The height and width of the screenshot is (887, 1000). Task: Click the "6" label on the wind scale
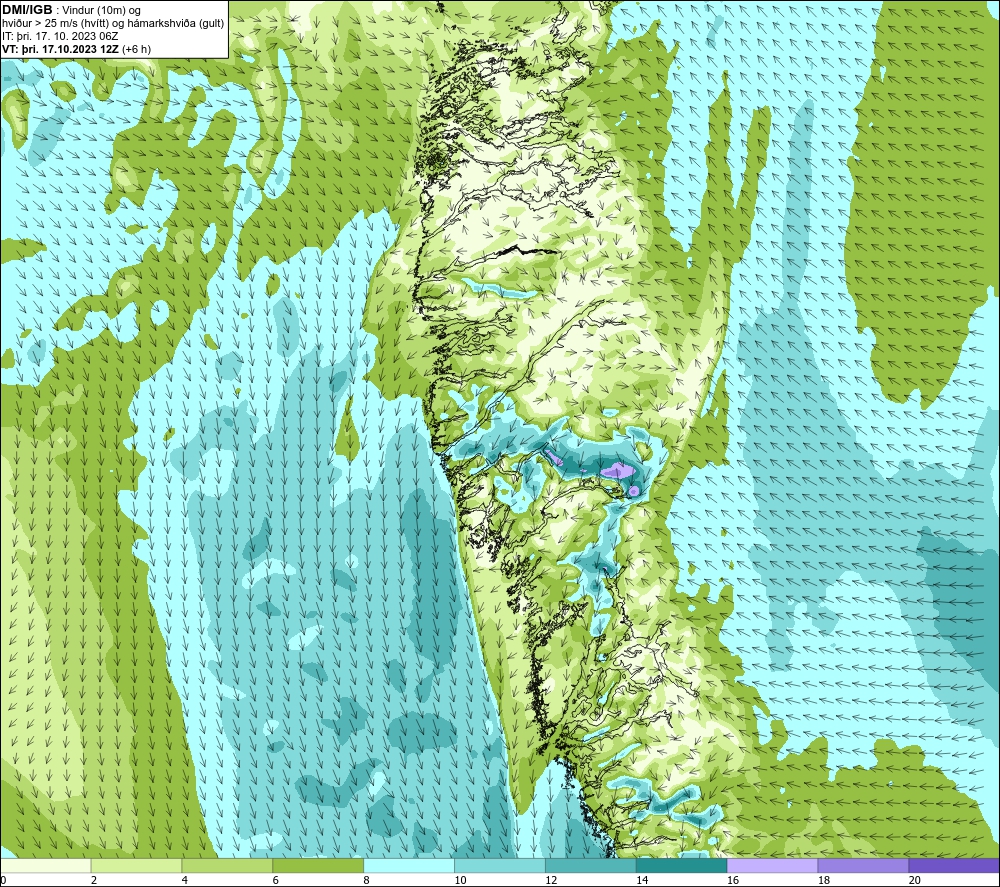pos(275,880)
